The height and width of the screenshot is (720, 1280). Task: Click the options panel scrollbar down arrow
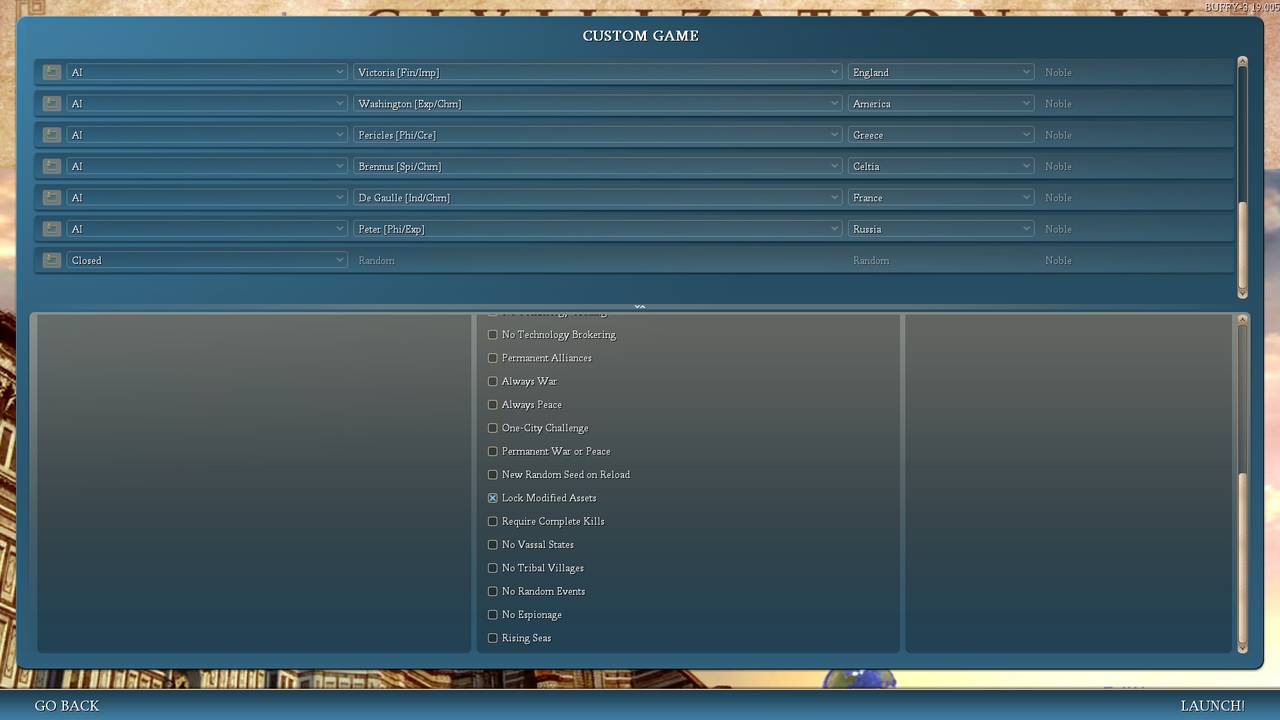pos(1243,648)
